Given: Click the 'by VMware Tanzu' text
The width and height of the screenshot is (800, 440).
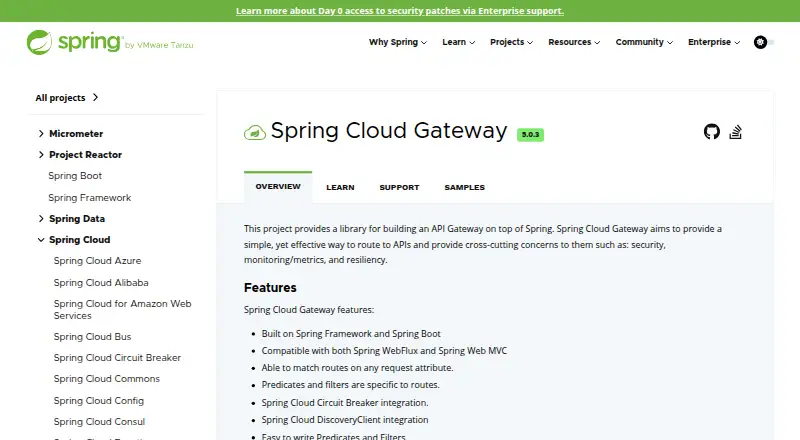Looking at the screenshot, I should pos(159,45).
